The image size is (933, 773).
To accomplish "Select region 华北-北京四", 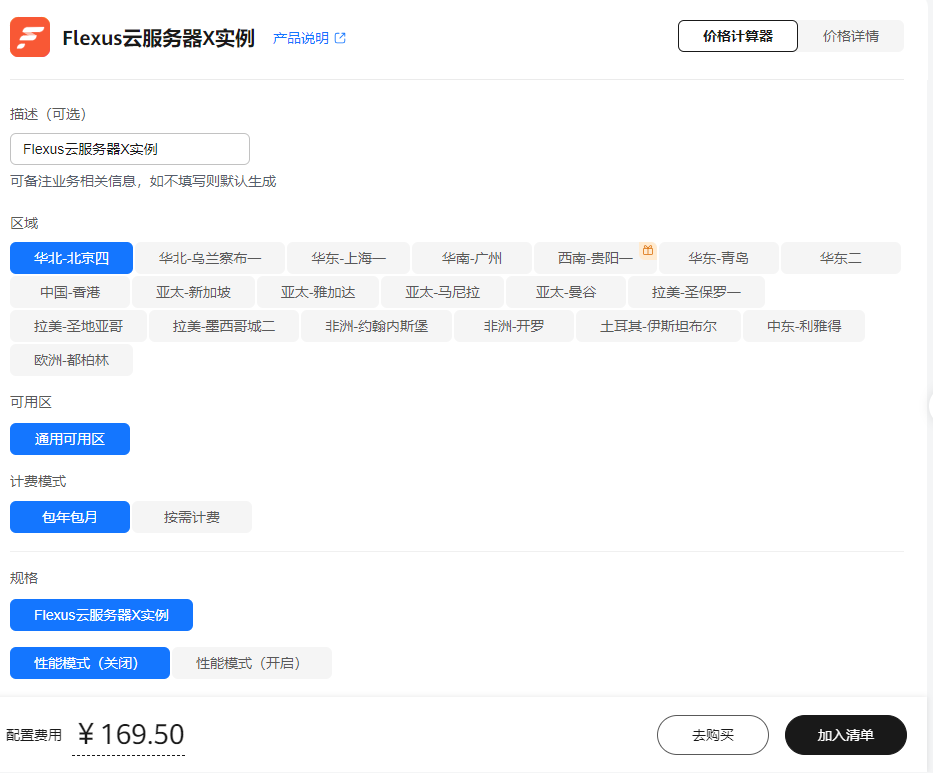I will click(71, 258).
